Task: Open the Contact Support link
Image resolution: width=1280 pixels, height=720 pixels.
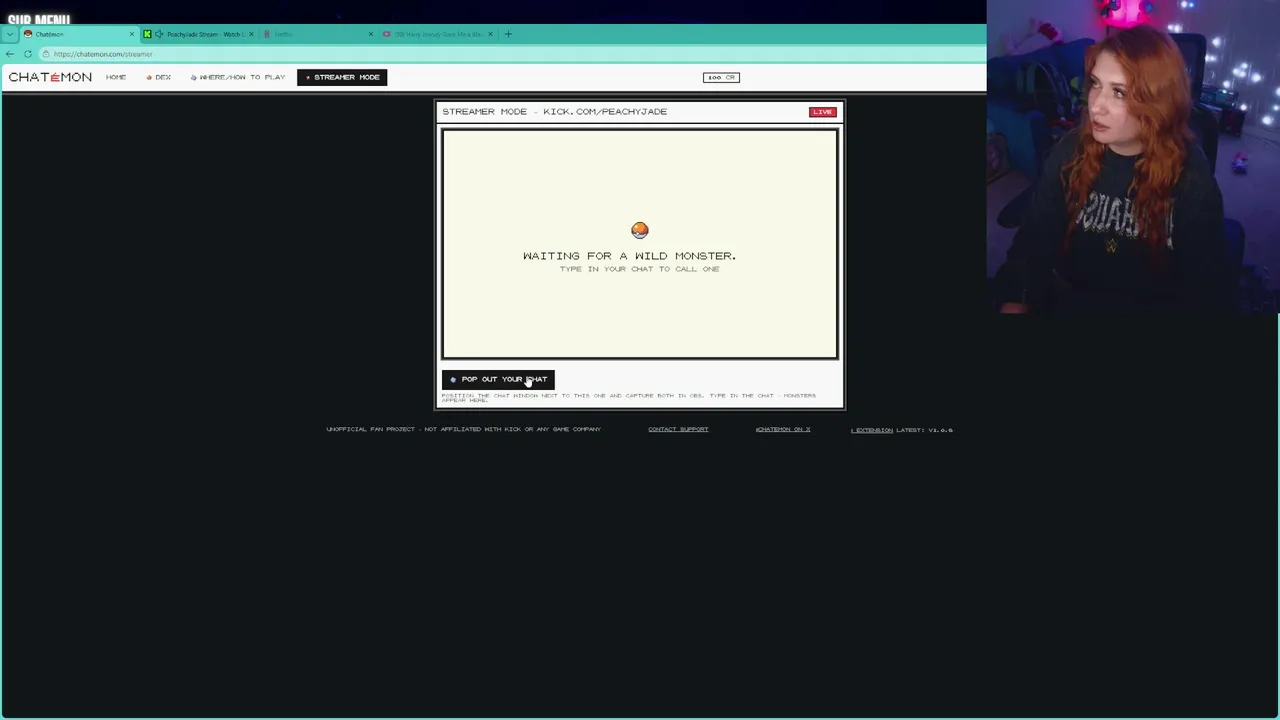Action: click(x=678, y=429)
